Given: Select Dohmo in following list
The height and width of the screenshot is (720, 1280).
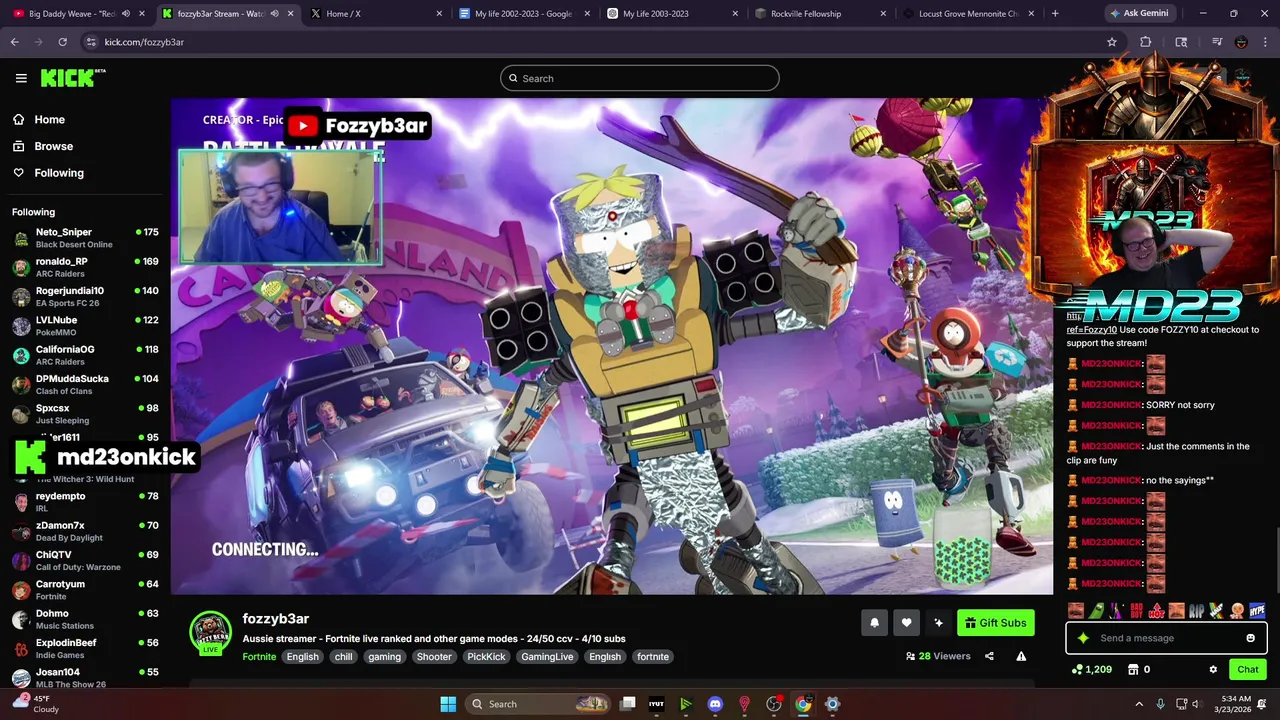Looking at the screenshot, I should point(85,619).
